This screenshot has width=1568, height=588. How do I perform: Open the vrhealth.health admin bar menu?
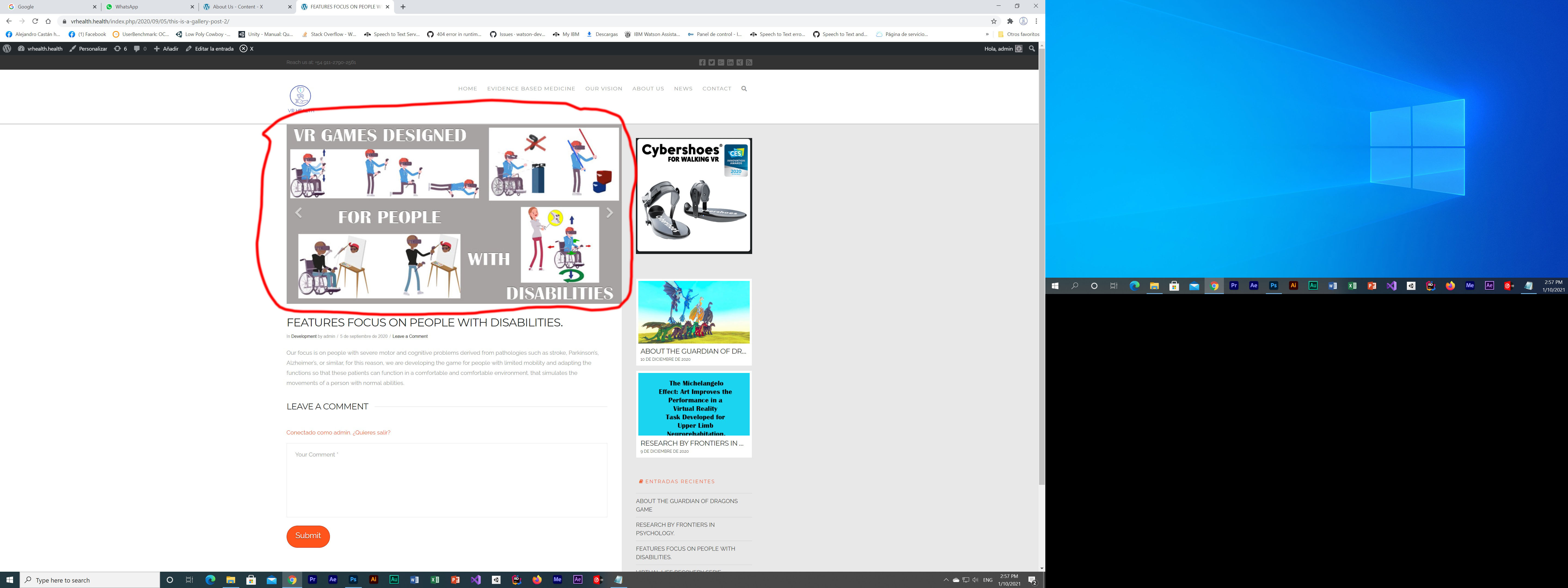click(x=40, y=49)
